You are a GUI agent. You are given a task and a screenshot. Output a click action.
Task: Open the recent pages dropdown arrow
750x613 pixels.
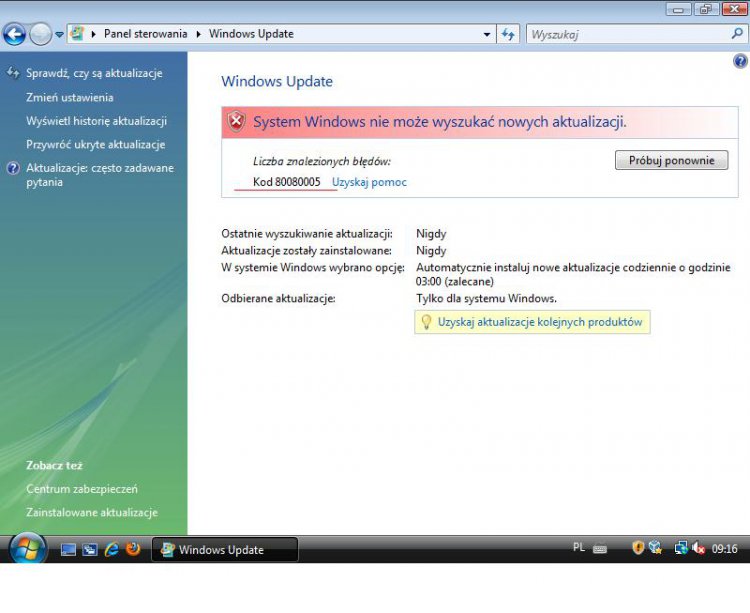pyautogui.click(x=59, y=34)
